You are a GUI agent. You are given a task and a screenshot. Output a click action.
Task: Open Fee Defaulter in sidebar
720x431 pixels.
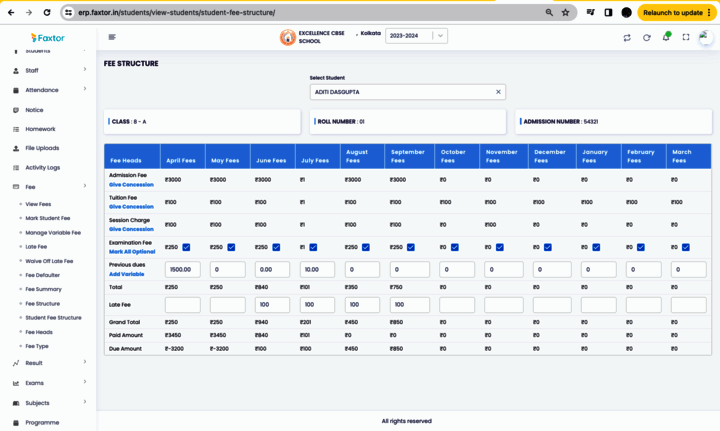tap(42, 275)
